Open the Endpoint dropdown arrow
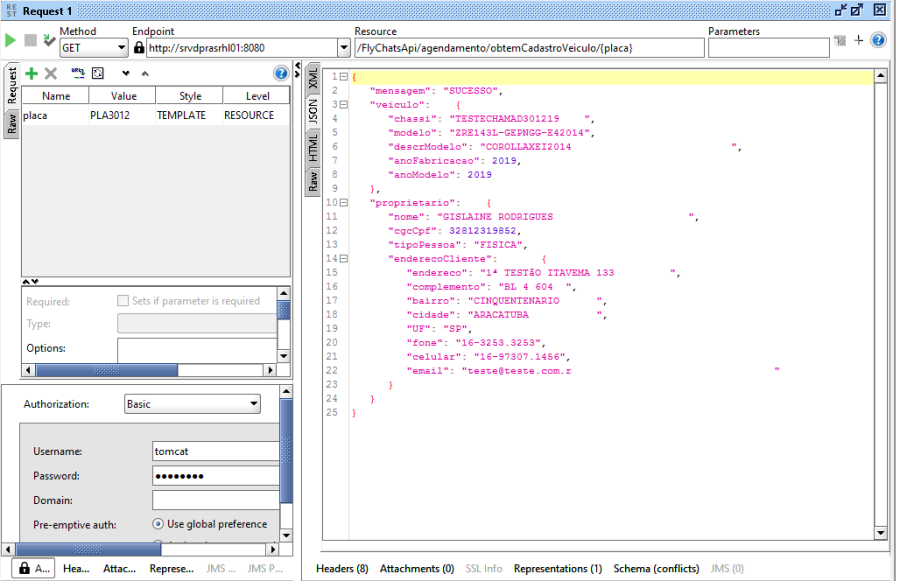This screenshot has width=900, height=581. (x=344, y=48)
